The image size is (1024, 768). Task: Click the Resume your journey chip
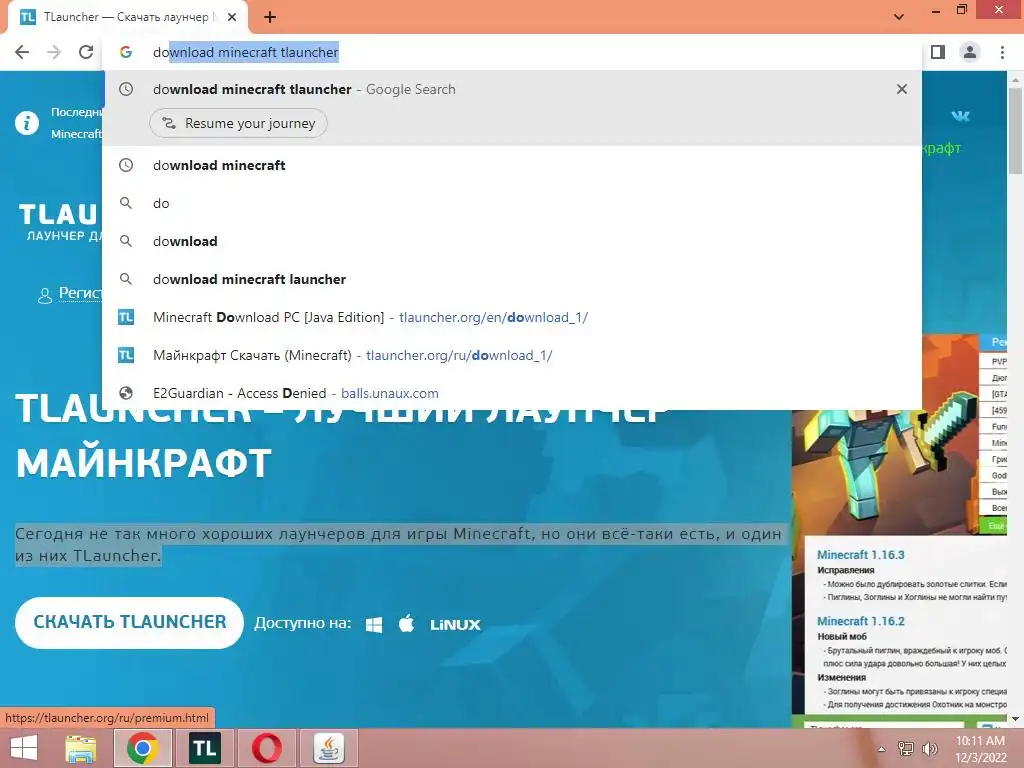click(238, 123)
